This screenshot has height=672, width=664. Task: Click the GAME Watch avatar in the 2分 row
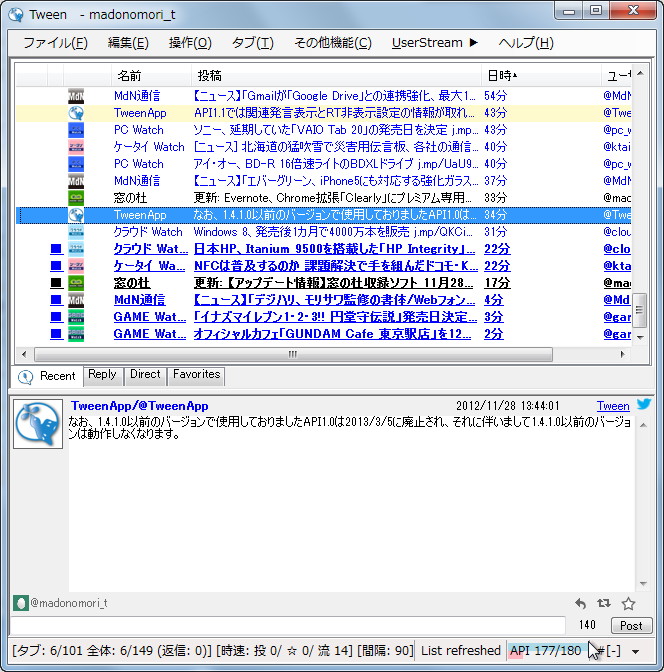76,334
